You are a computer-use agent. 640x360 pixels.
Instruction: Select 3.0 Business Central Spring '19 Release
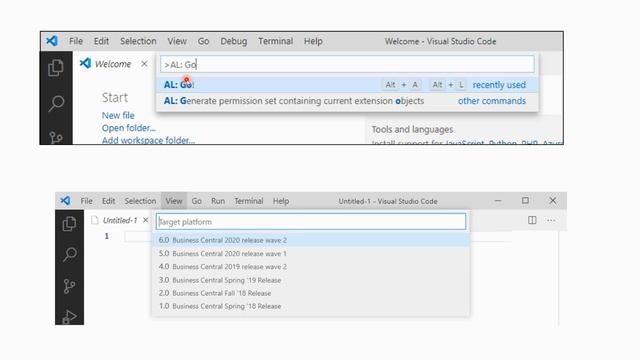311,280
